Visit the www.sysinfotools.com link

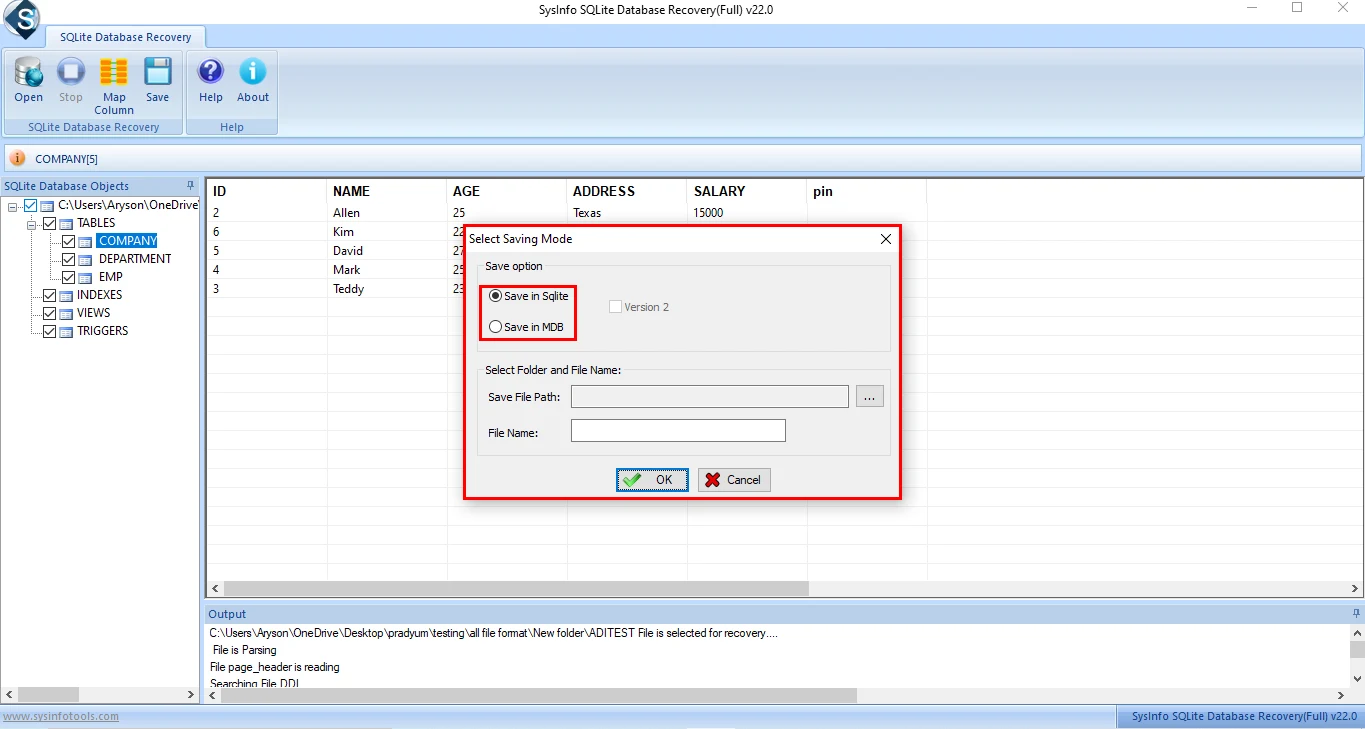(x=60, y=716)
